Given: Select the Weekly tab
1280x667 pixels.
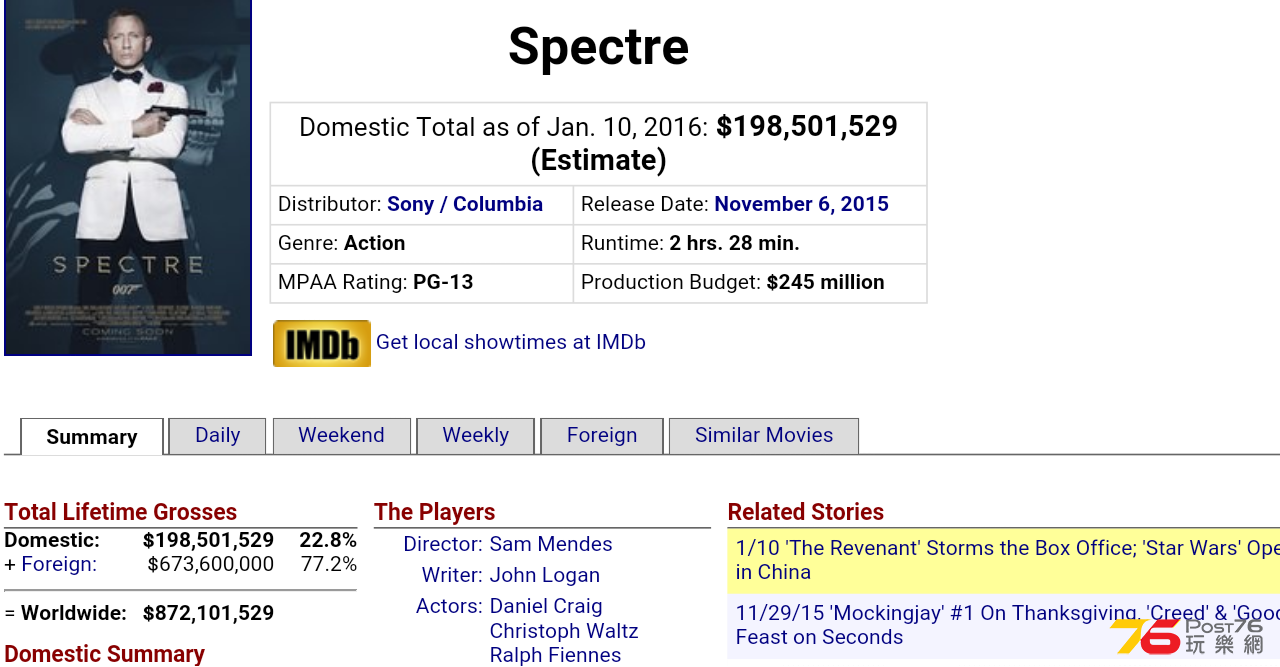Looking at the screenshot, I should pos(475,436).
